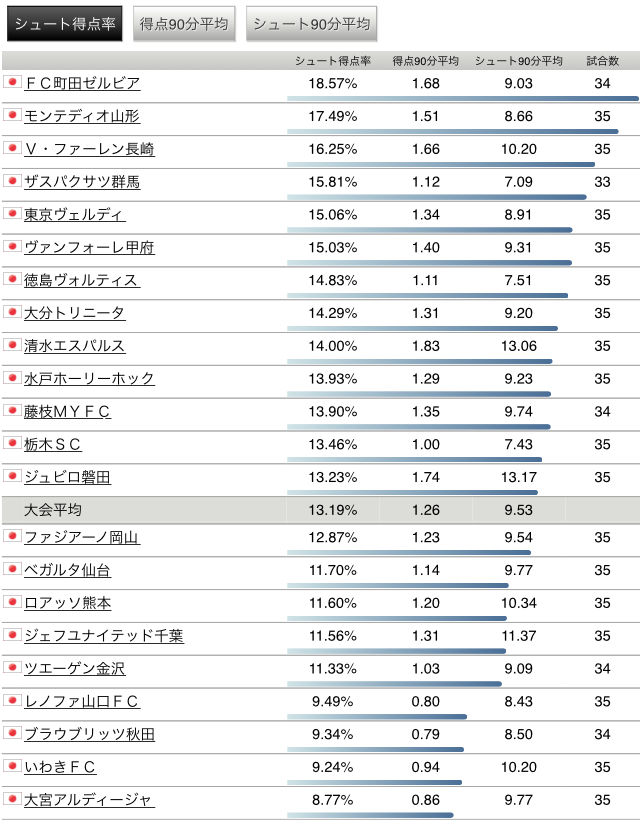Click the flag icon beside ＦＣ町田ゼルビア
The height and width of the screenshot is (829, 640).
pyautogui.click(x=12, y=82)
